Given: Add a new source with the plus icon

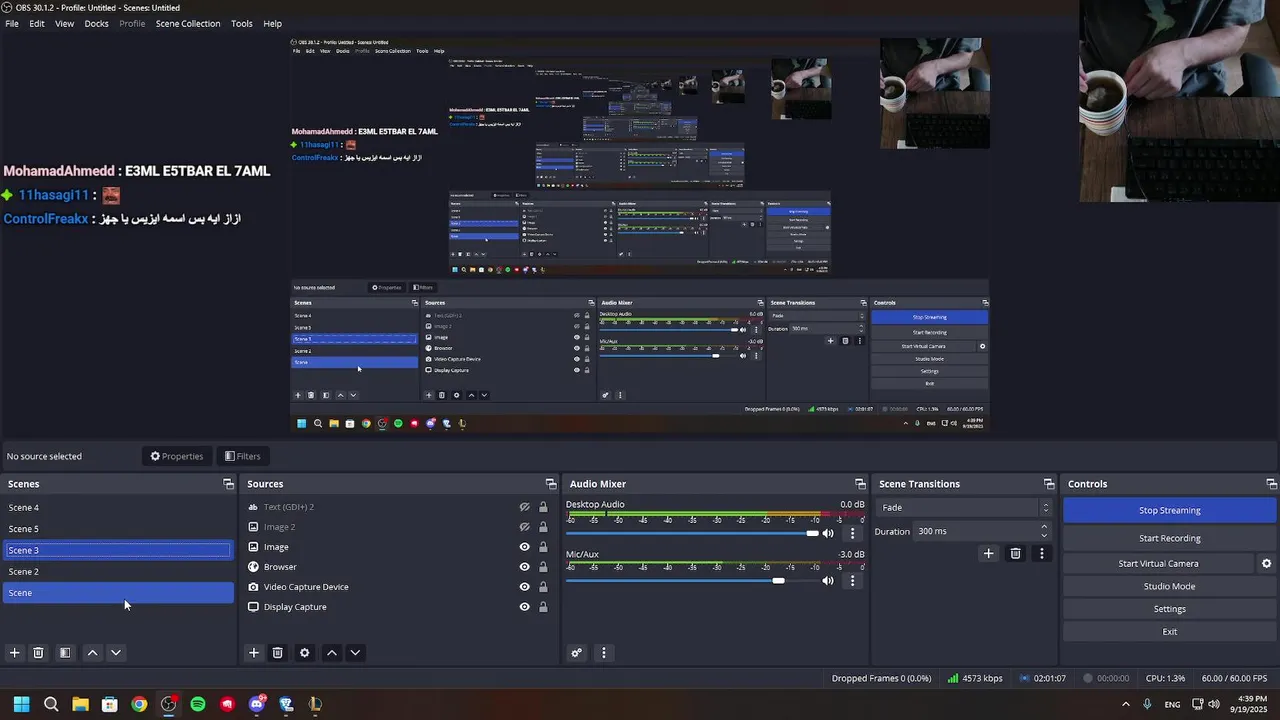Looking at the screenshot, I should coord(254,653).
